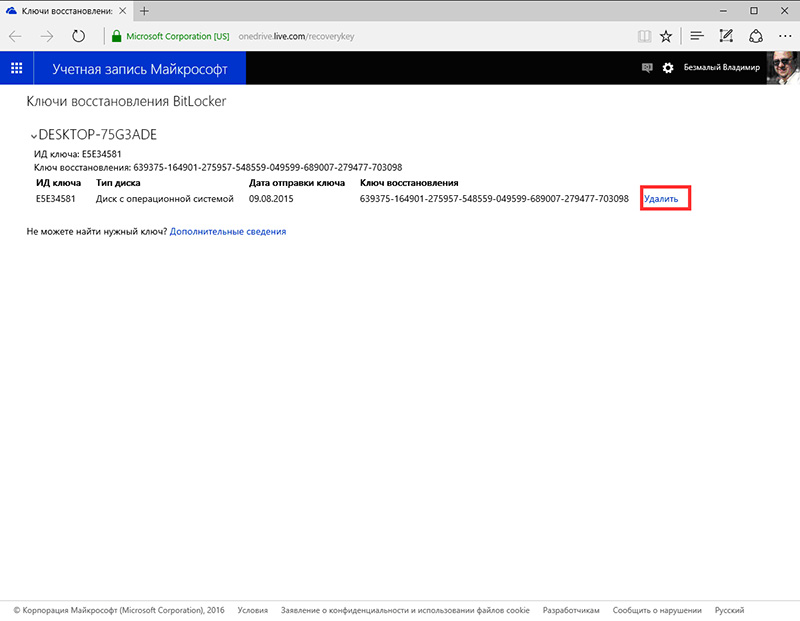Open the Share icon in Edge toolbar

click(x=756, y=36)
